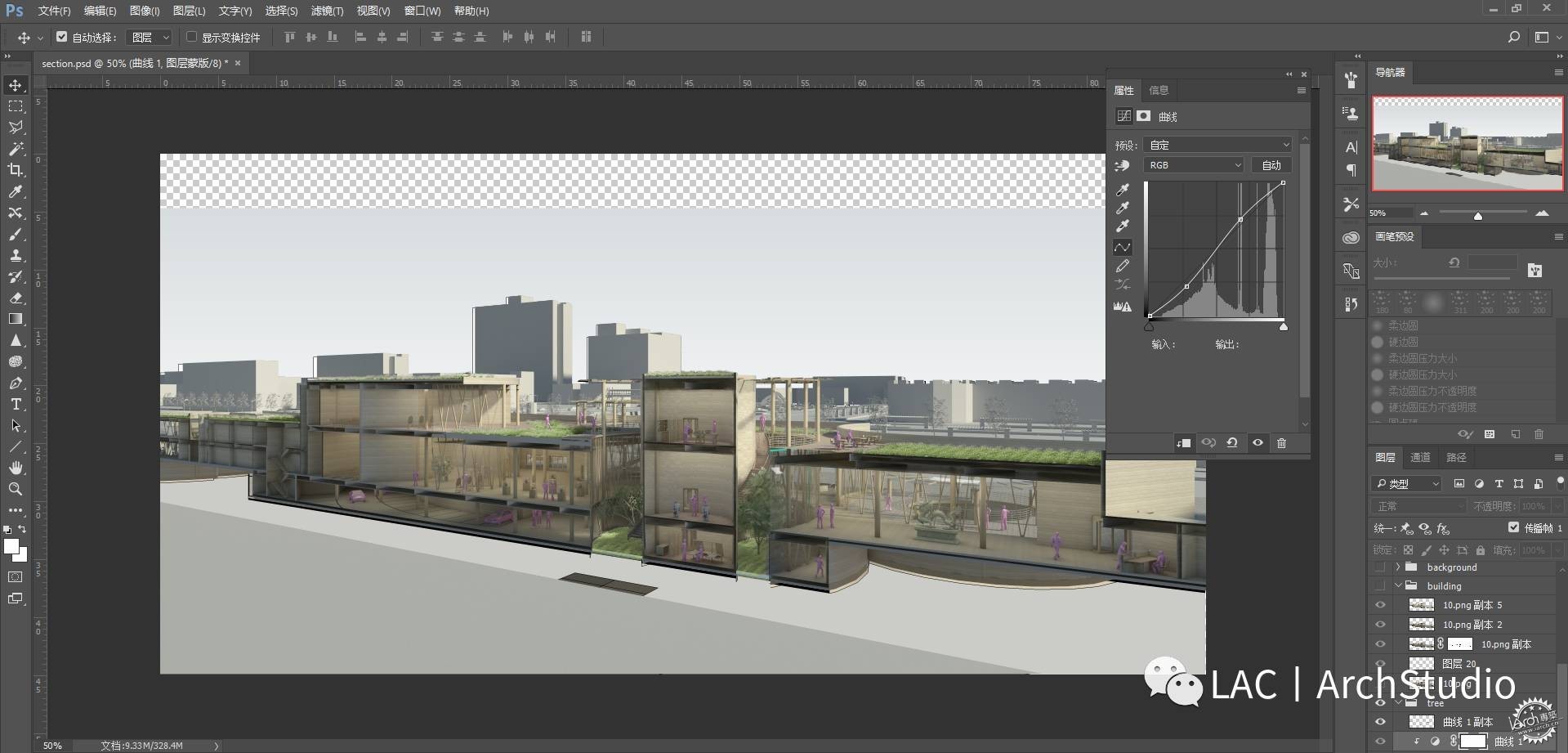The height and width of the screenshot is (753, 1568).
Task: Hide the 10.png 副本 2 layer
Action: pos(1380,625)
